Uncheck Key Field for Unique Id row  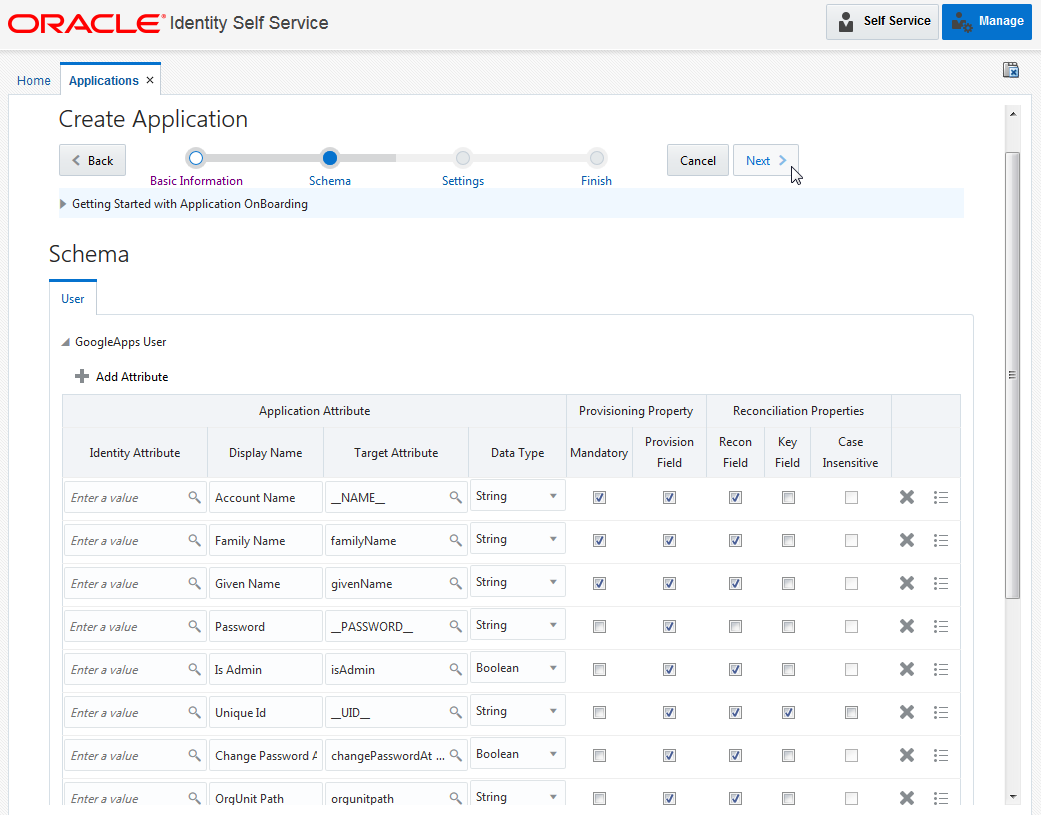(x=788, y=713)
